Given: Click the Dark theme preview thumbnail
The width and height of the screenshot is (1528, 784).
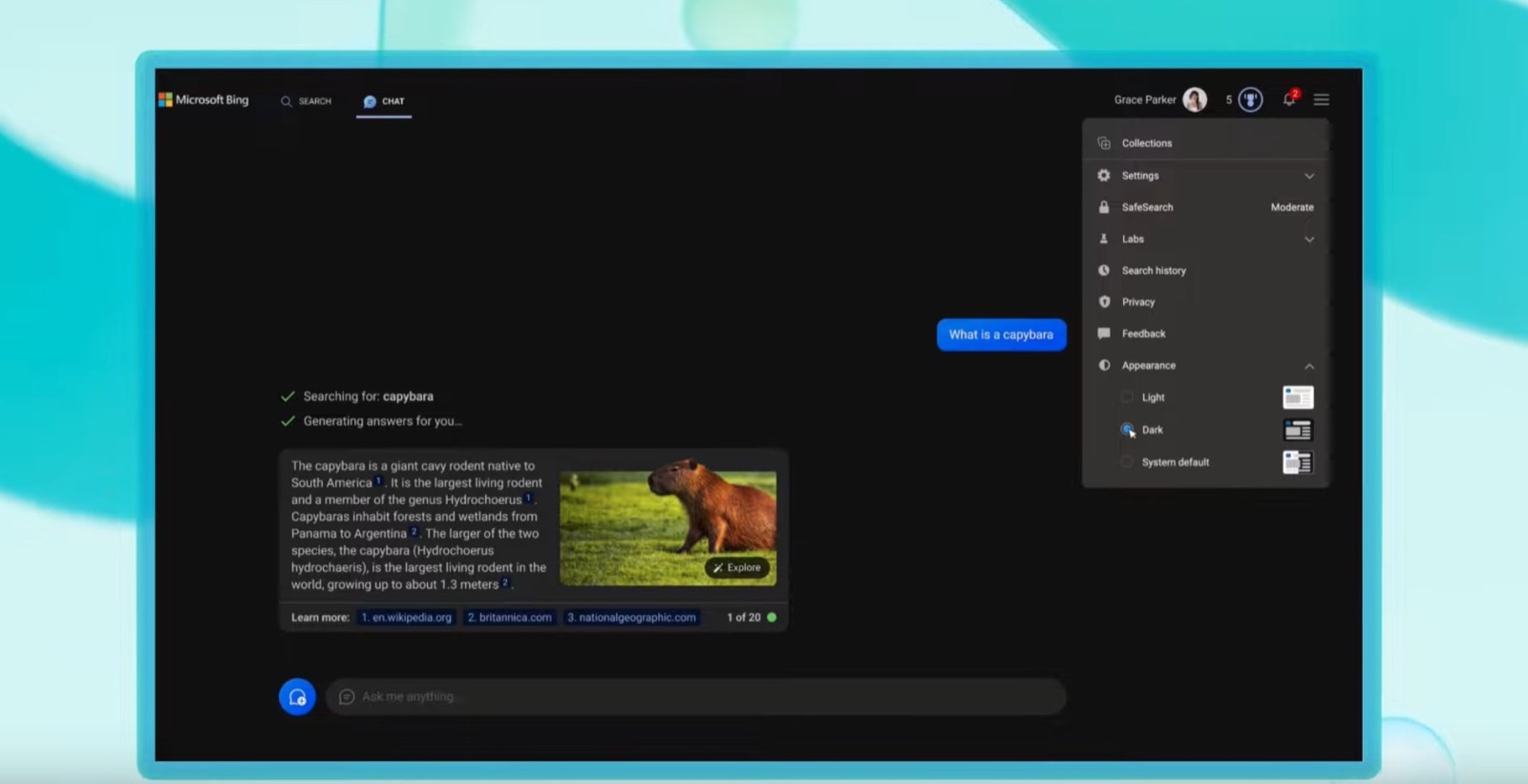Looking at the screenshot, I should coord(1298,430).
